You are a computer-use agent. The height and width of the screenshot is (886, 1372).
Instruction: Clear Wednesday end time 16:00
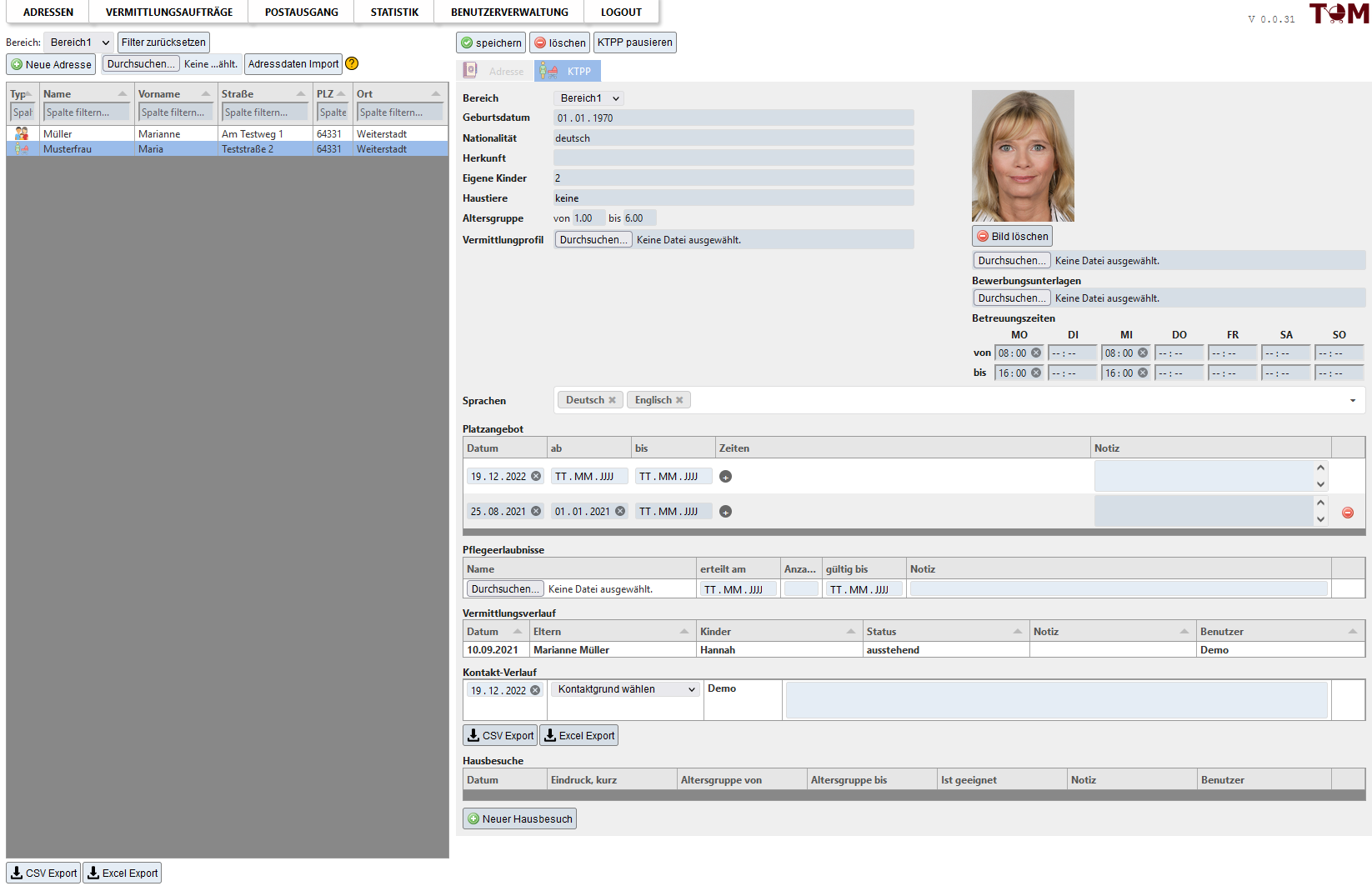click(1143, 373)
